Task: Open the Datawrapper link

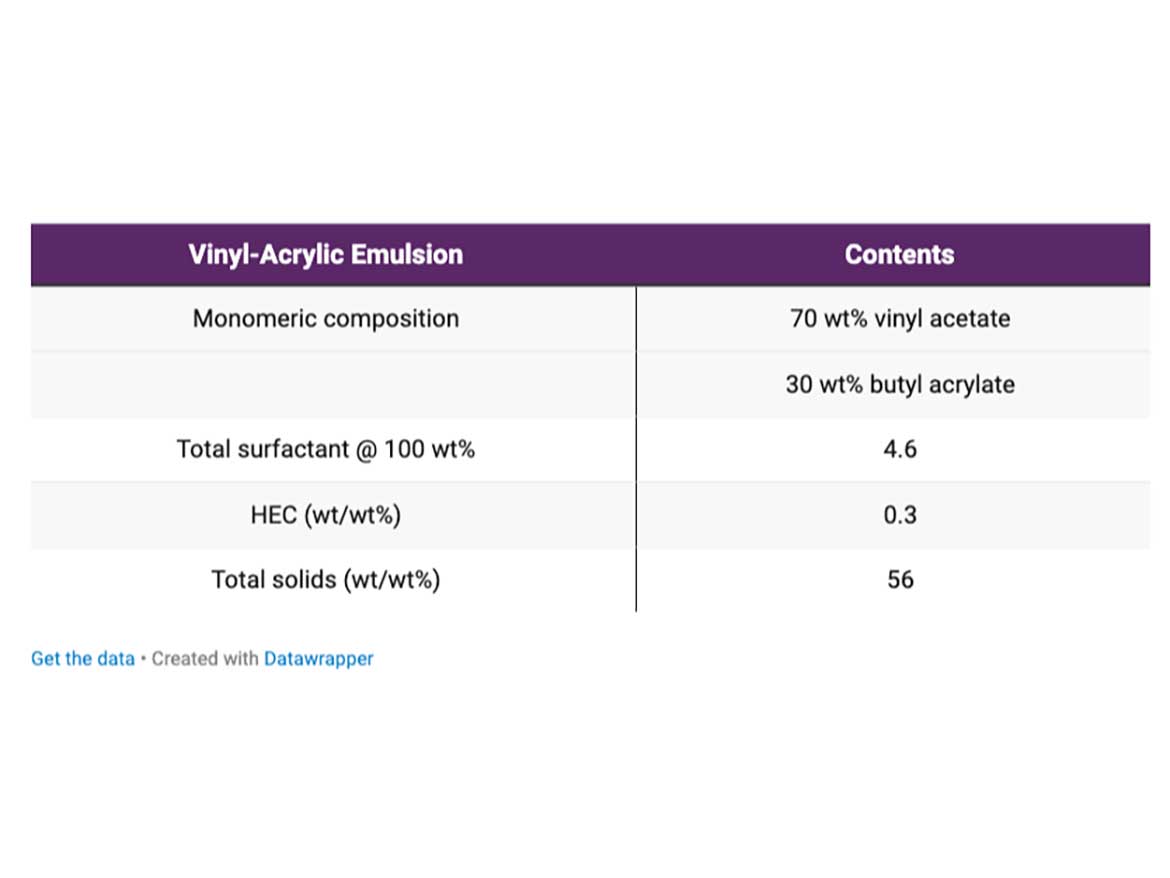Action: [x=319, y=659]
